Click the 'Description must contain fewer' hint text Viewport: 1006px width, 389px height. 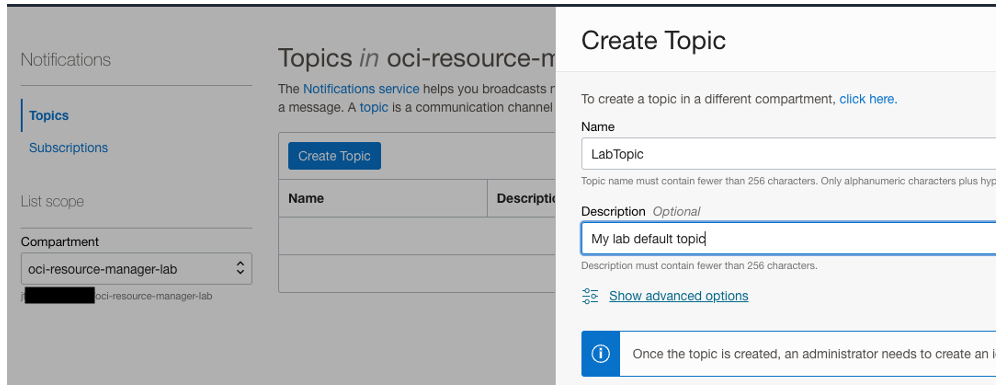click(x=699, y=266)
